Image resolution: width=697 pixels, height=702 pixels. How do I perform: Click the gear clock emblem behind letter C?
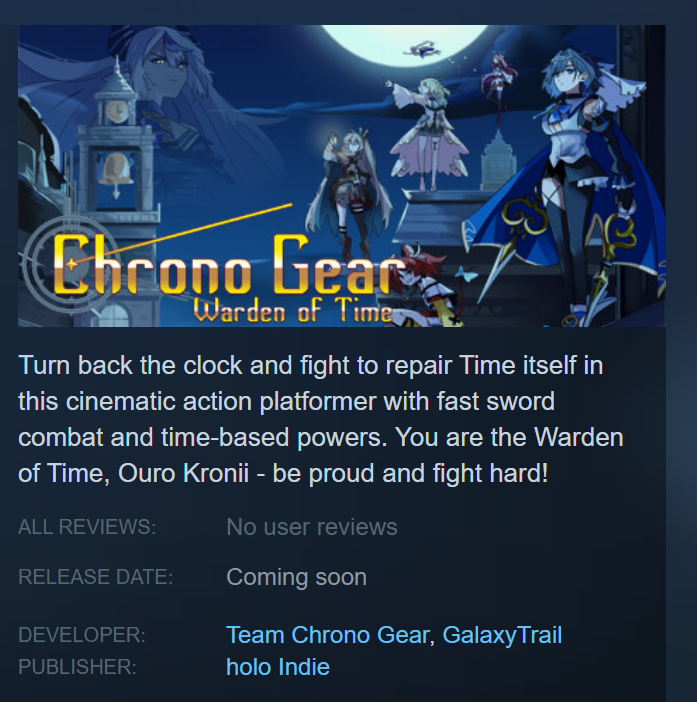[x=67, y=264]
